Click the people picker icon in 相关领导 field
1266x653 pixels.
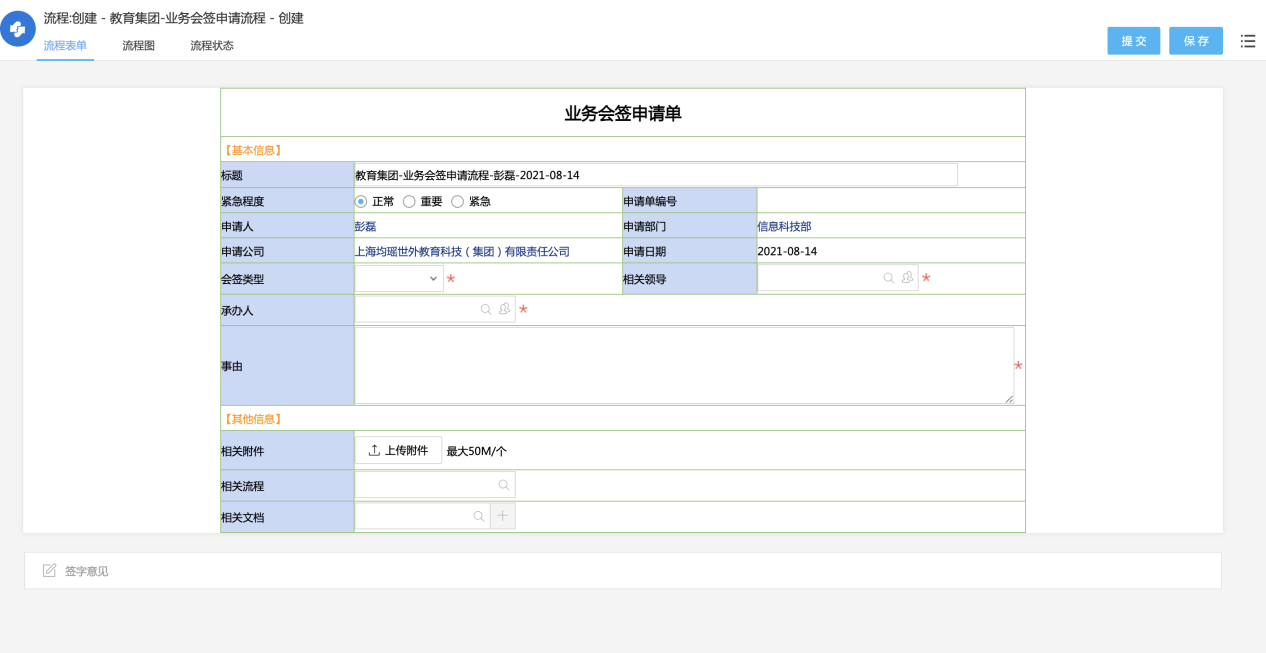pyautogui.click(x=907, y=278)
